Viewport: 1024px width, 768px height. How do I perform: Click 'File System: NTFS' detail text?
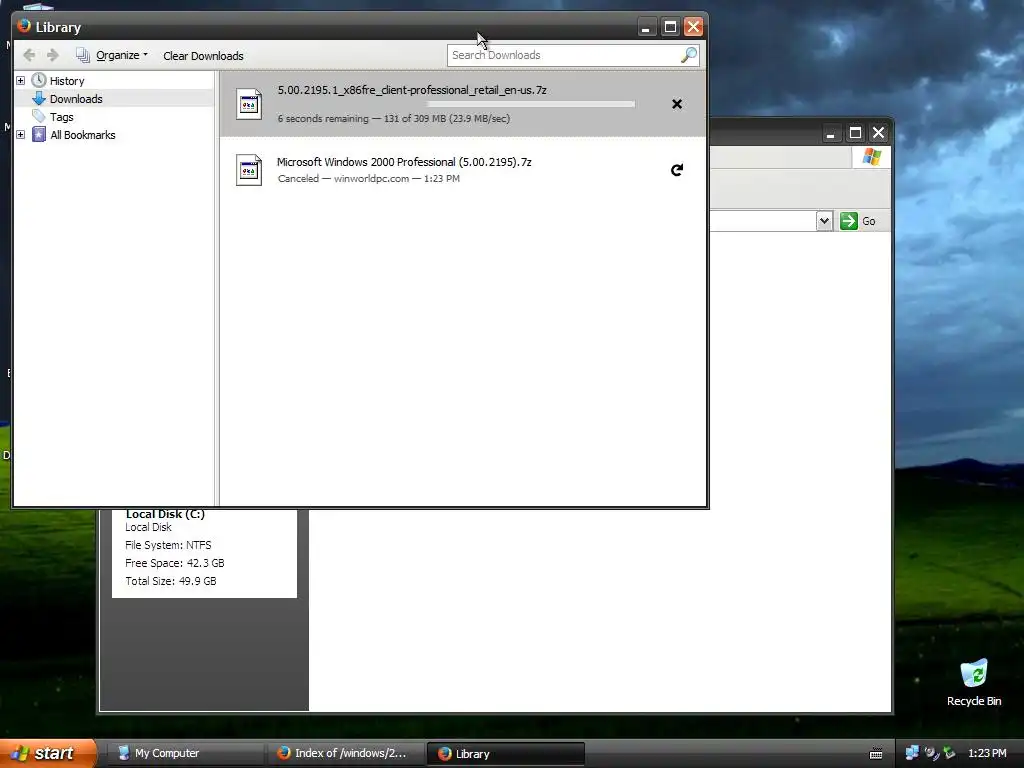(x=168, y=545)
